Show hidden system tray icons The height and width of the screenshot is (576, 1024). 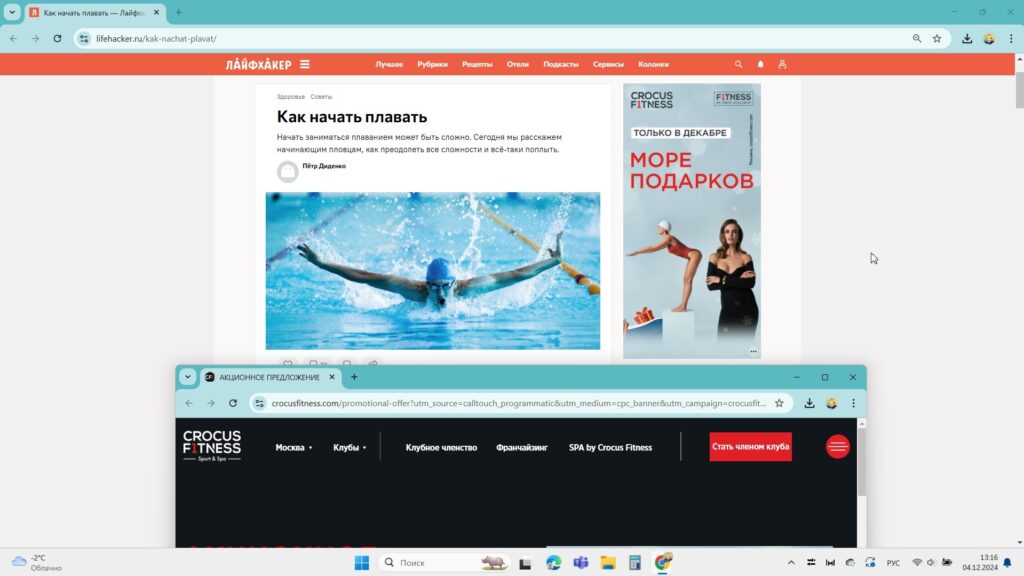click(791, 563)
